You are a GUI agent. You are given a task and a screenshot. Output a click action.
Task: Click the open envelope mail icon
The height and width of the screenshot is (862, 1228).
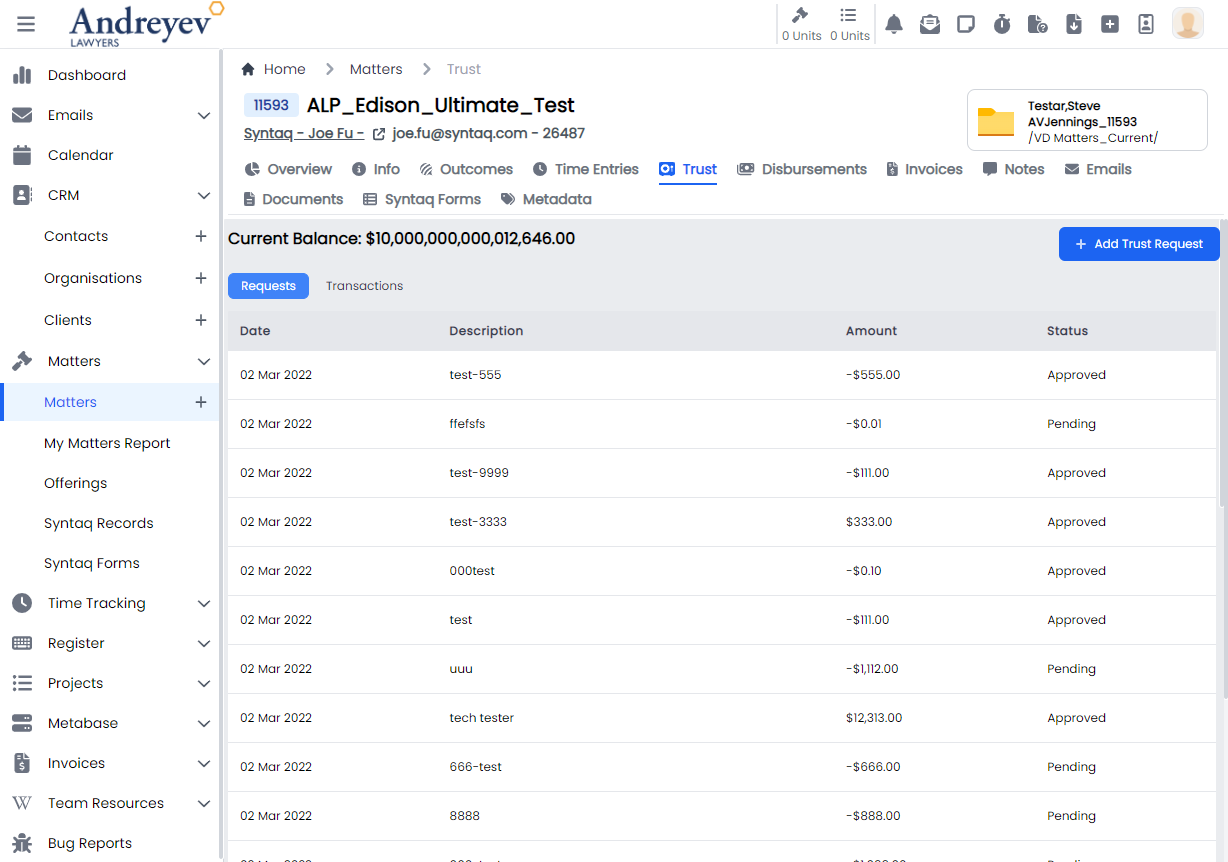pos(930,24)
